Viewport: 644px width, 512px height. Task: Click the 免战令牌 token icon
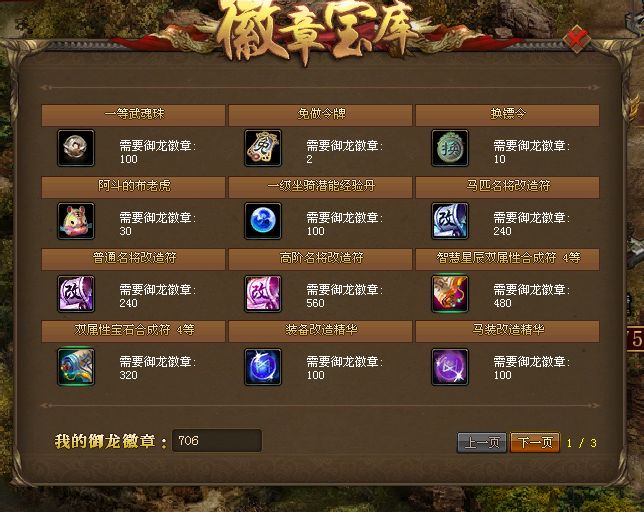263,148
